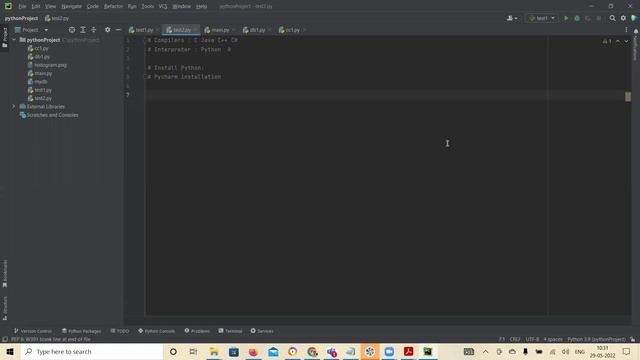
Task: Open the Windows notification center
Action: pos(627,351)
